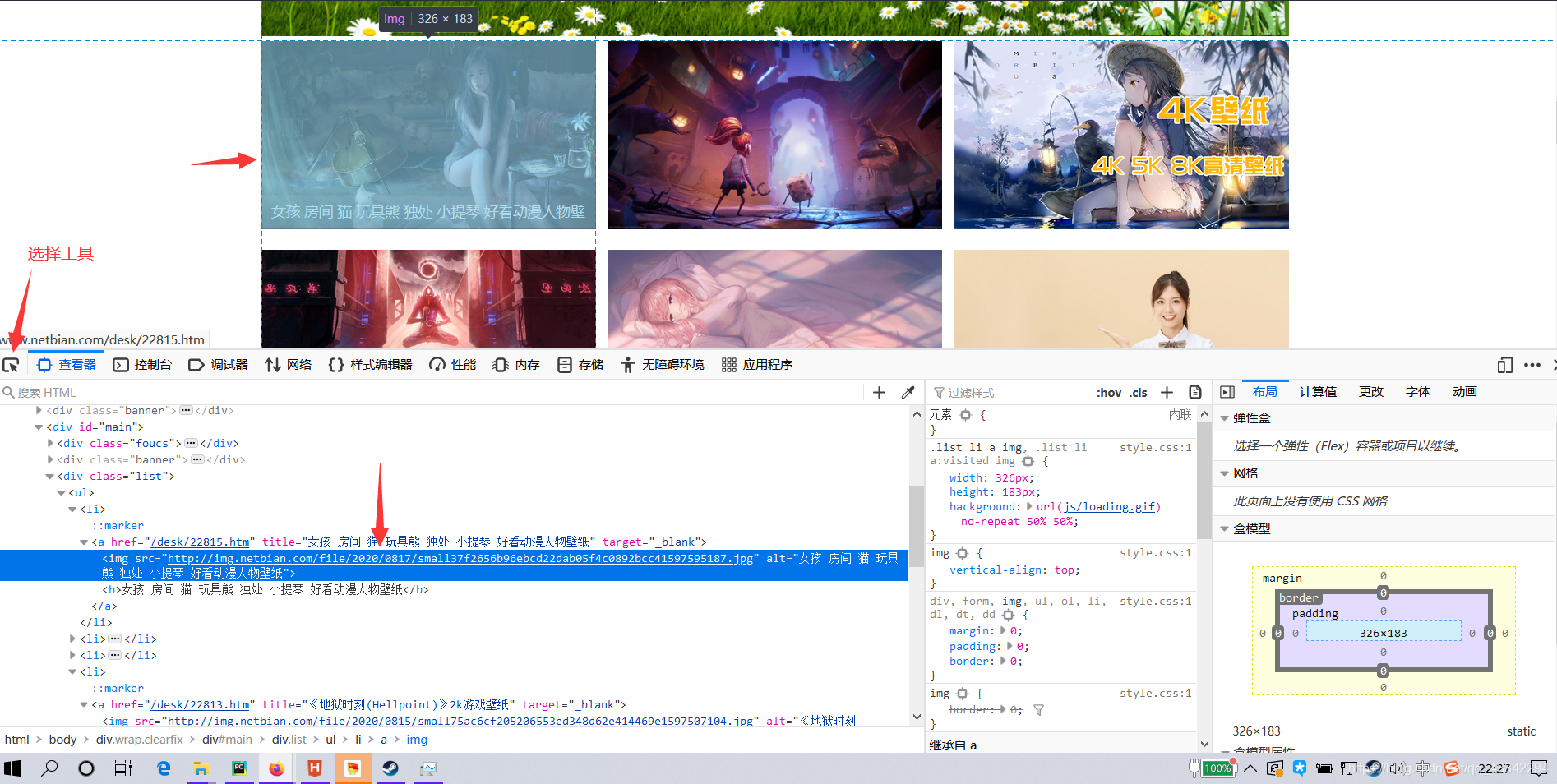
Task: Open the 网络 network tab
Action: (x=288, y=365)
